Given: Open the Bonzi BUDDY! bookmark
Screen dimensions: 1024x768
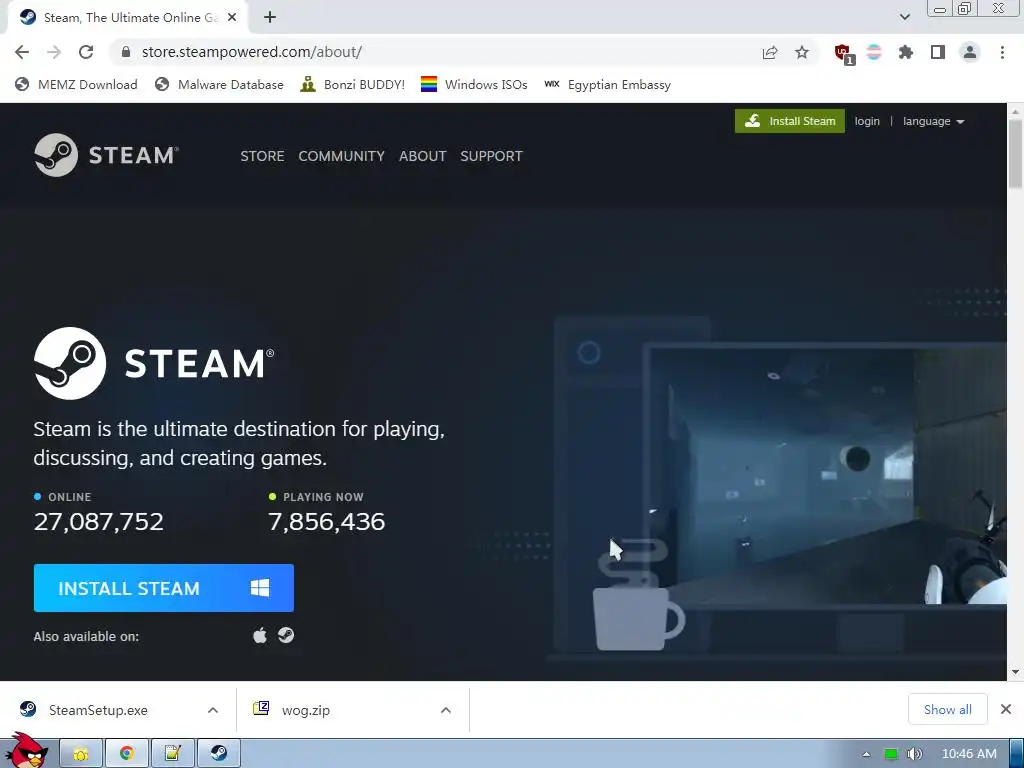Looking at the screenshot, I should click(353, 85).
